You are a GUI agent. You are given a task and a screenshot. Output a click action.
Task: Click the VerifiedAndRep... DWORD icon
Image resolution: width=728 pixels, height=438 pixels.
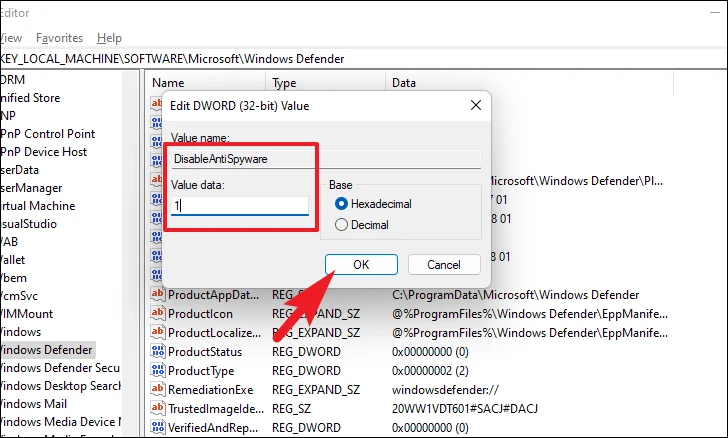(157, 427)
